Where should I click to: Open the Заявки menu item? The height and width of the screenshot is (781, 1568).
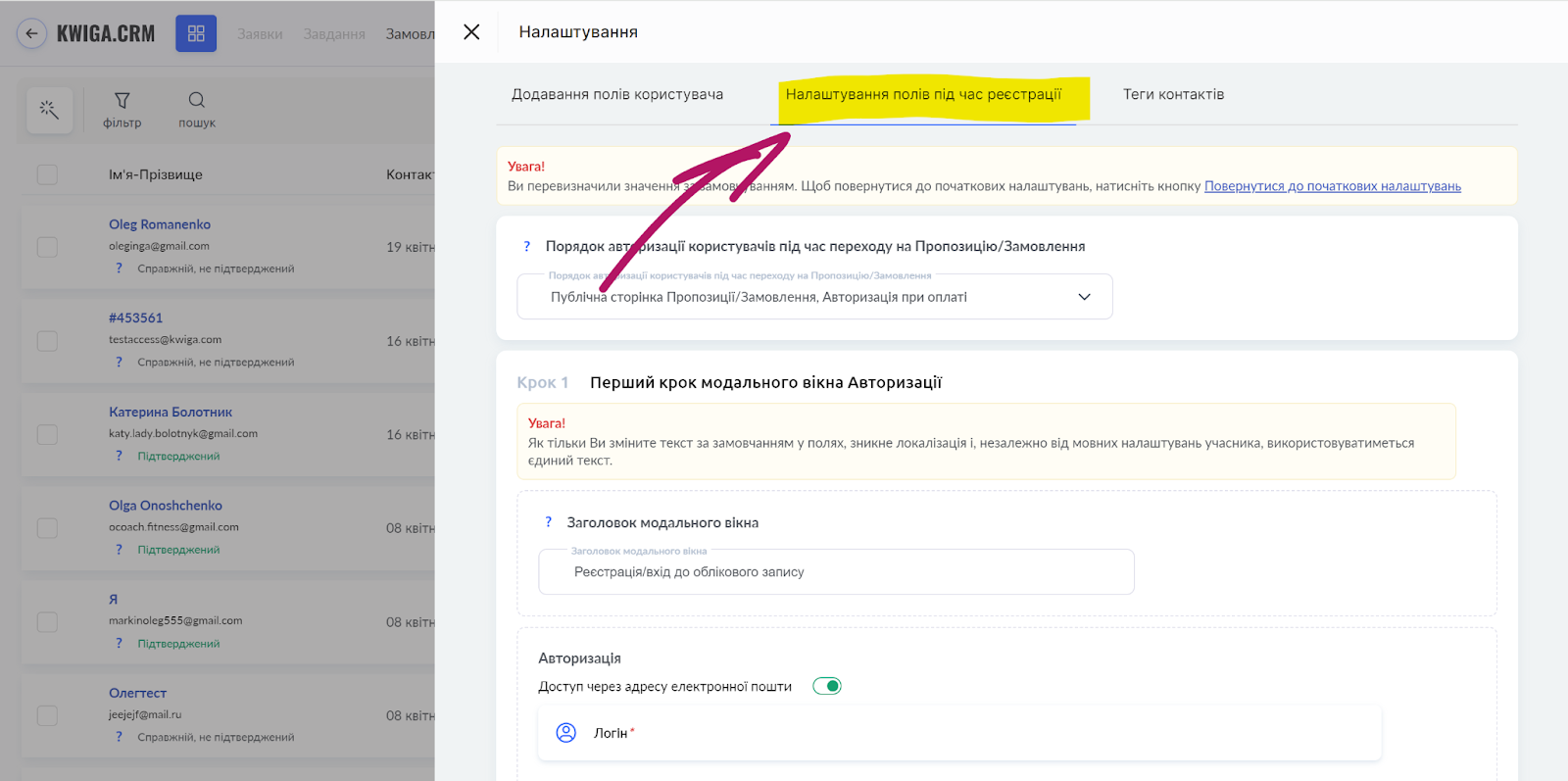(260, 34)
